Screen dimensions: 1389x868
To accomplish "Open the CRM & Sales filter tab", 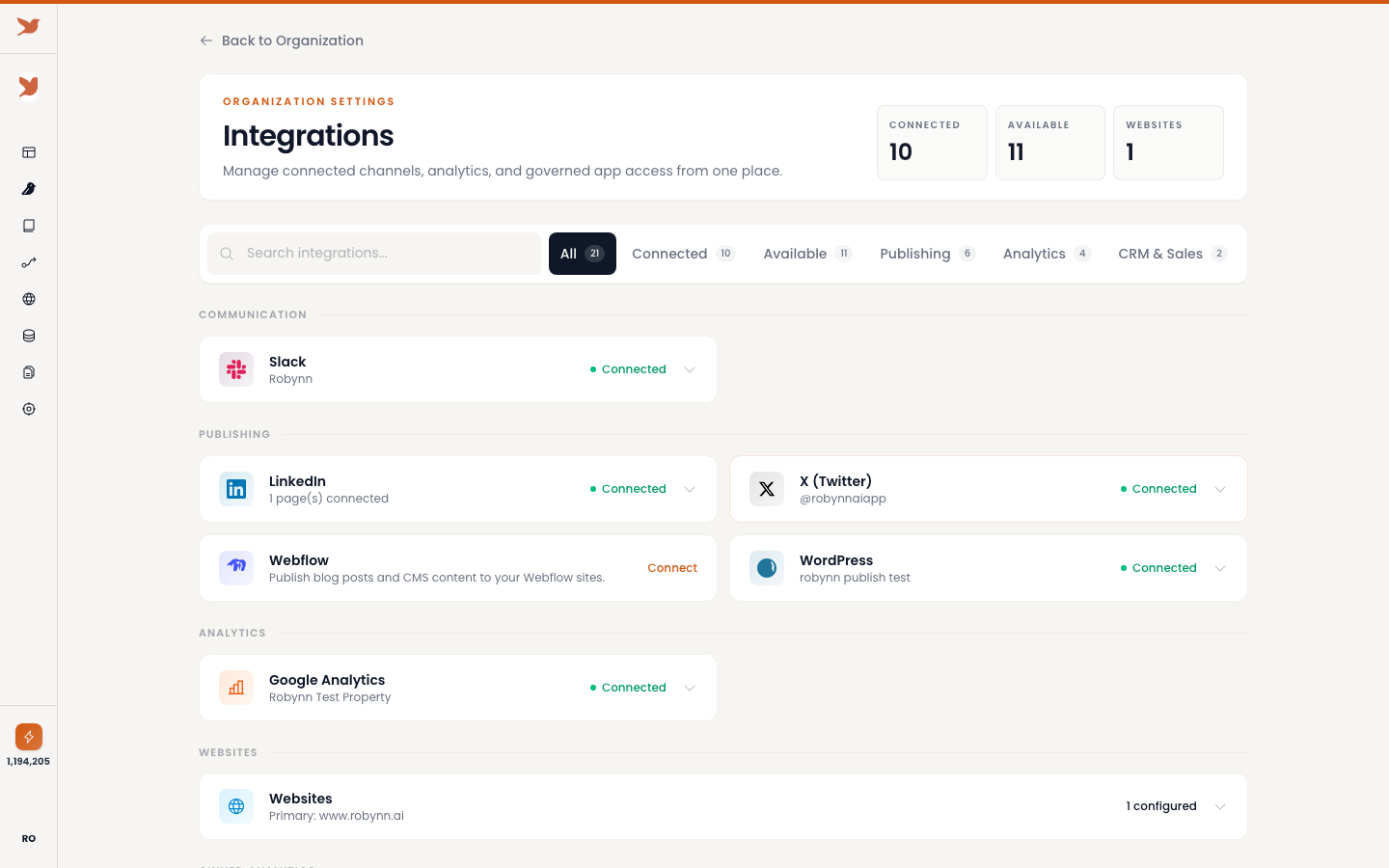I will [1171, 253].
